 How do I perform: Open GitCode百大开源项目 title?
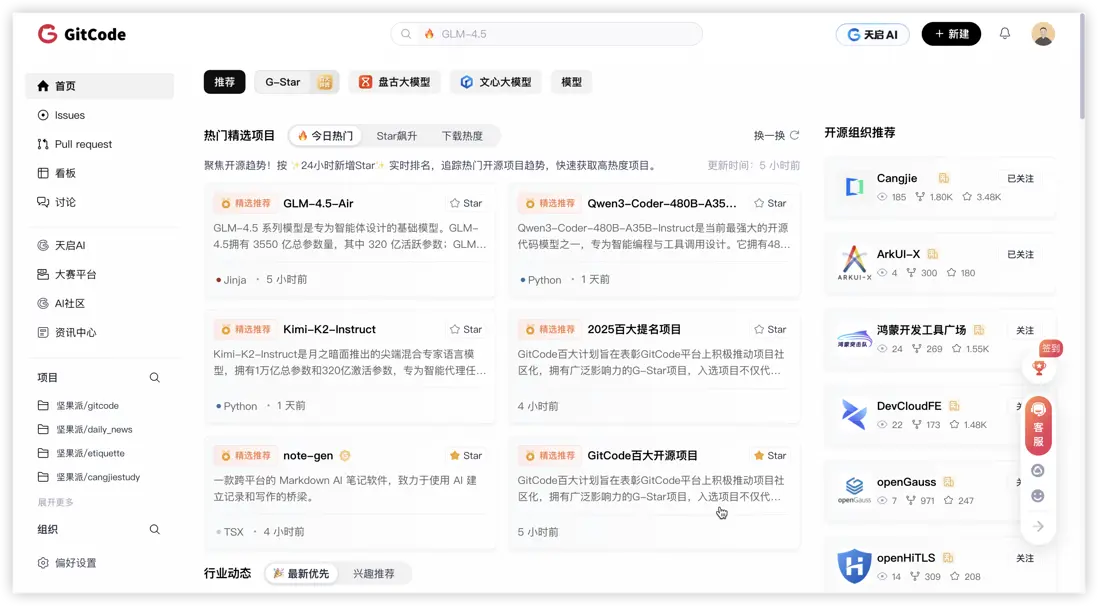pos(642,455)
